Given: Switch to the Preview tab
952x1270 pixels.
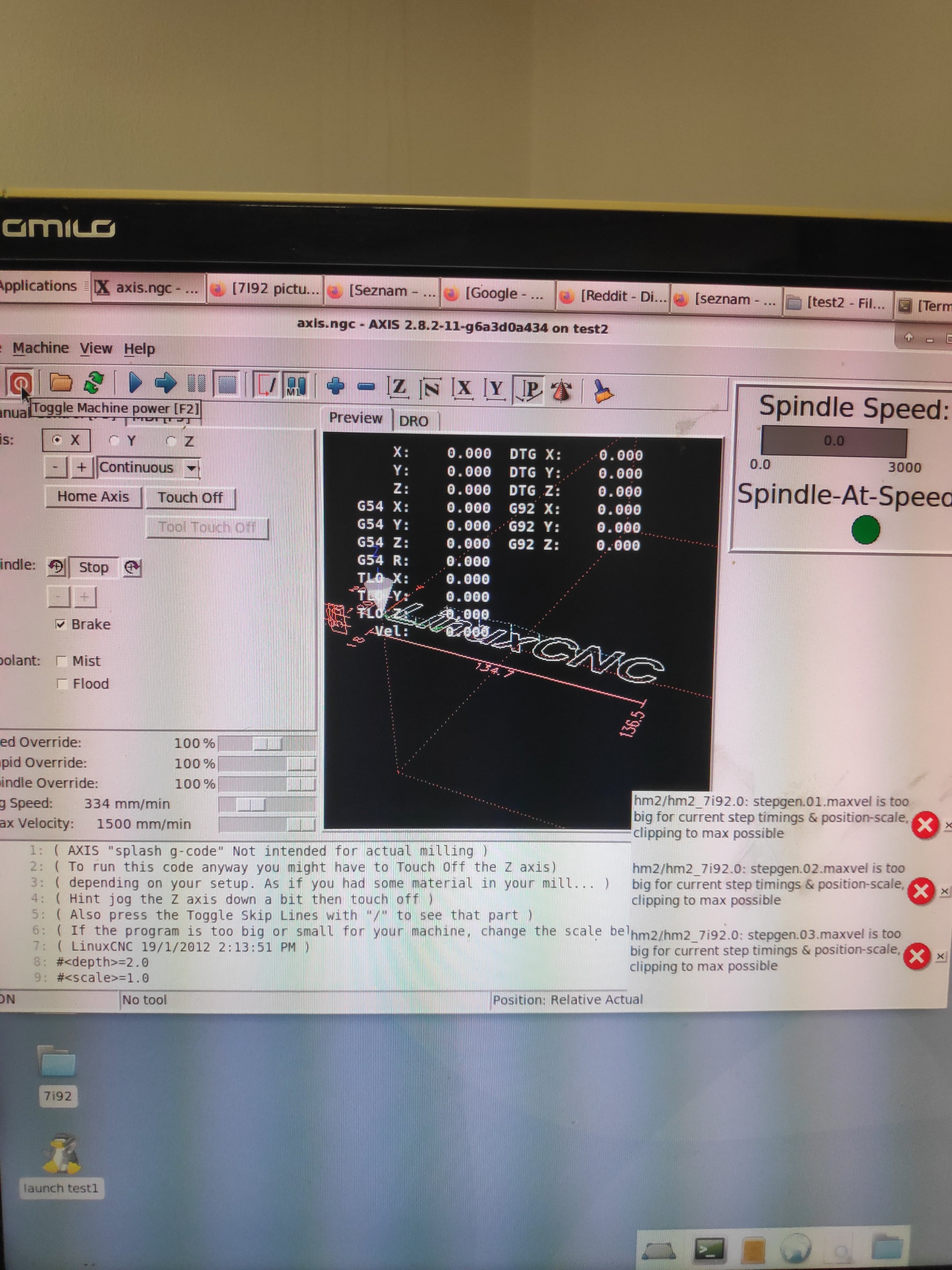Looking at the screenshot, I should [x=356, y=418].
